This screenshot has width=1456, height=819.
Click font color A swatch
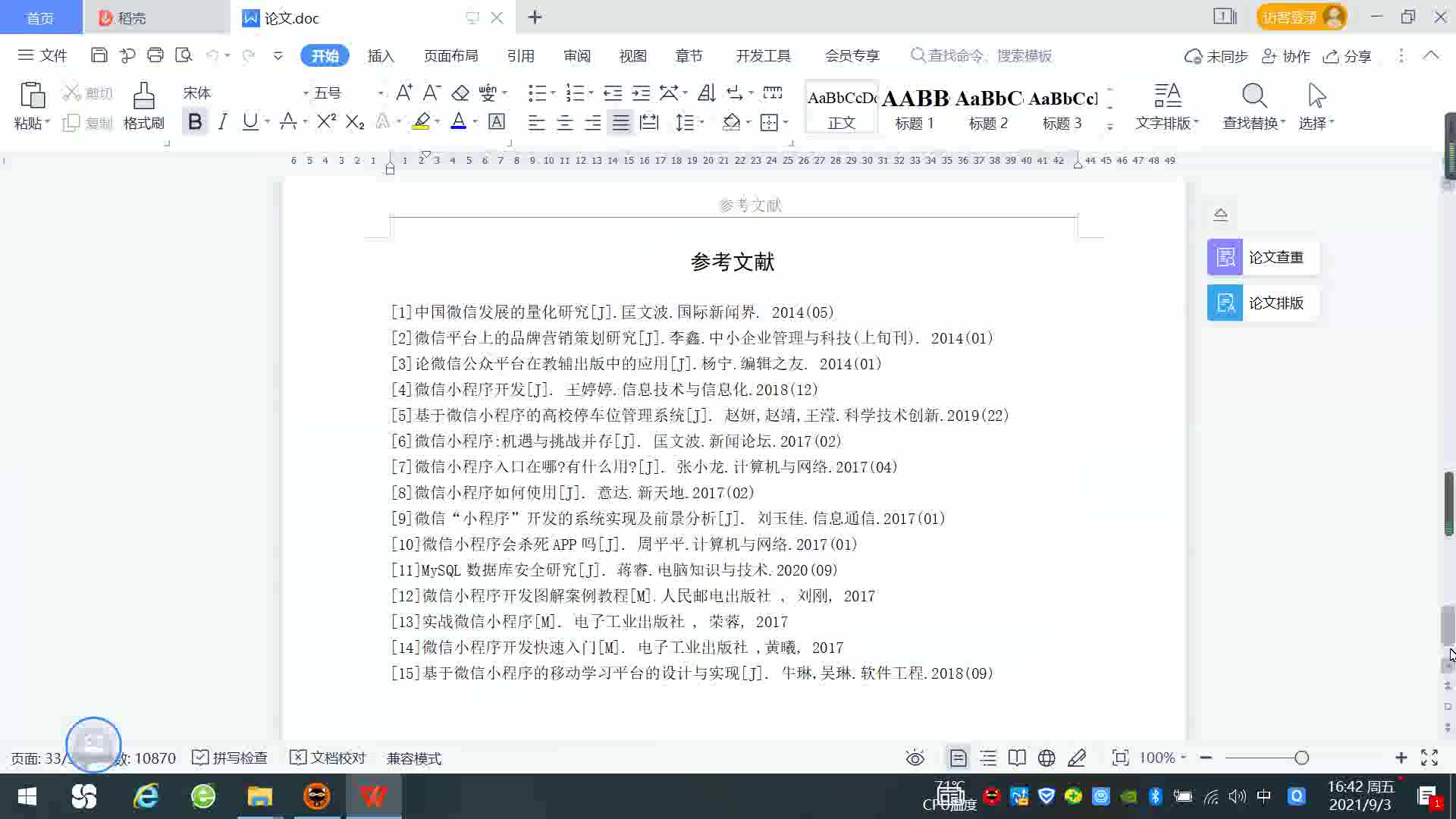(458, 121)
